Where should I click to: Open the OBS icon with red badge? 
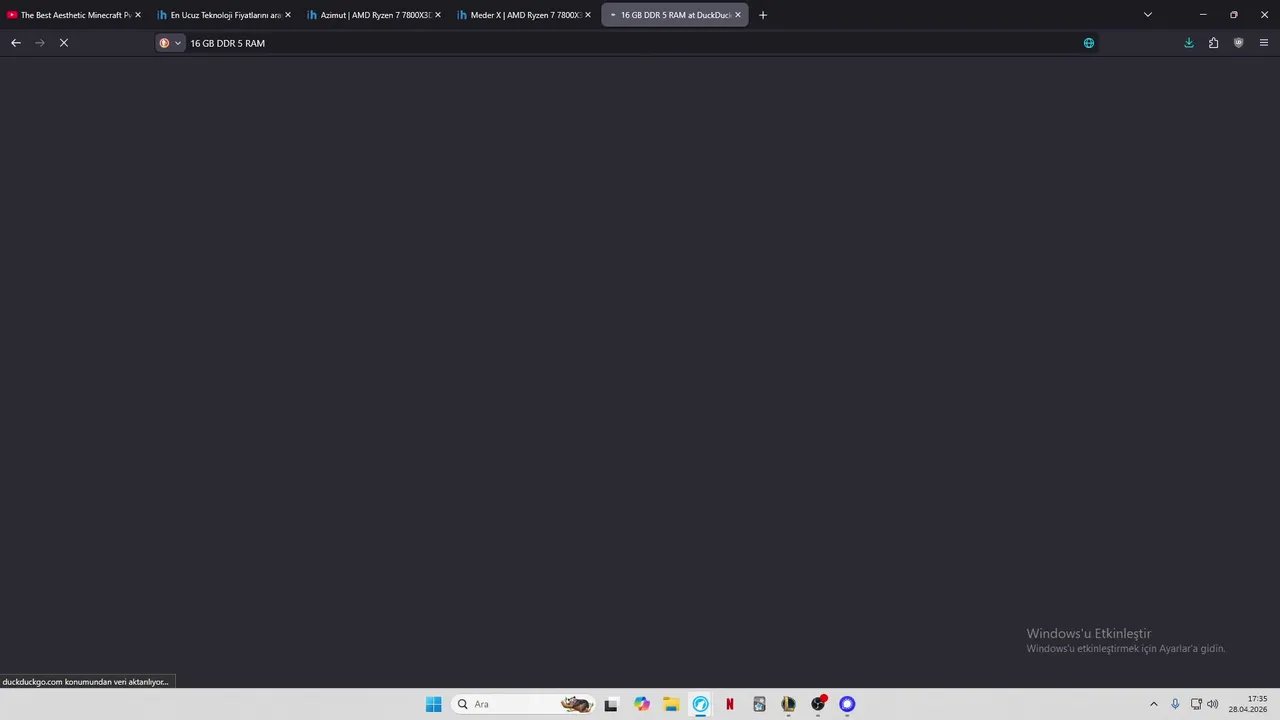click(818, 704)
